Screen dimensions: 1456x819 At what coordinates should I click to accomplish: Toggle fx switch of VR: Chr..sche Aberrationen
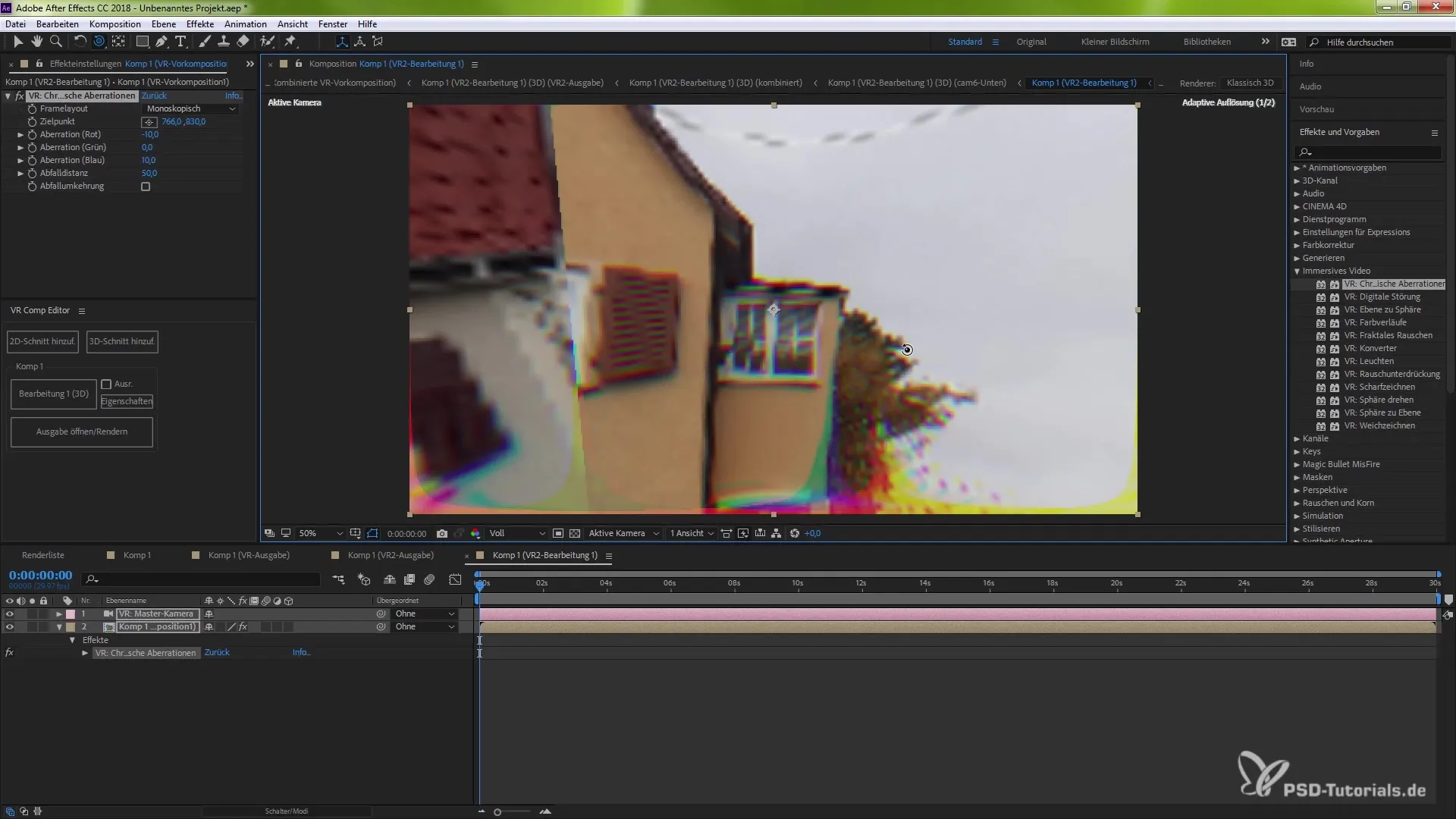(20, 96)
